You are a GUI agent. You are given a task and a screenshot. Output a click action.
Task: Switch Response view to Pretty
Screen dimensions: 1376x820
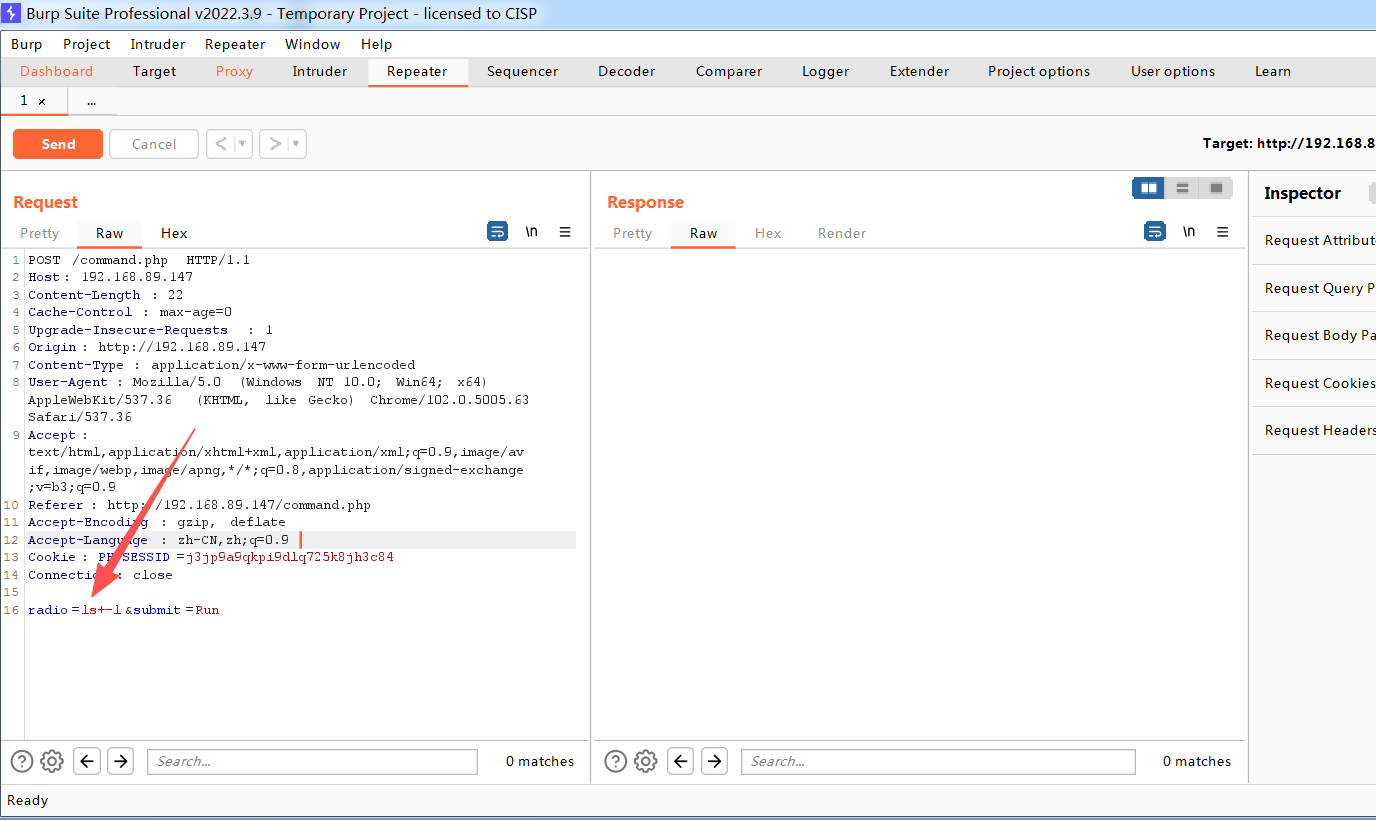point(632,233)
